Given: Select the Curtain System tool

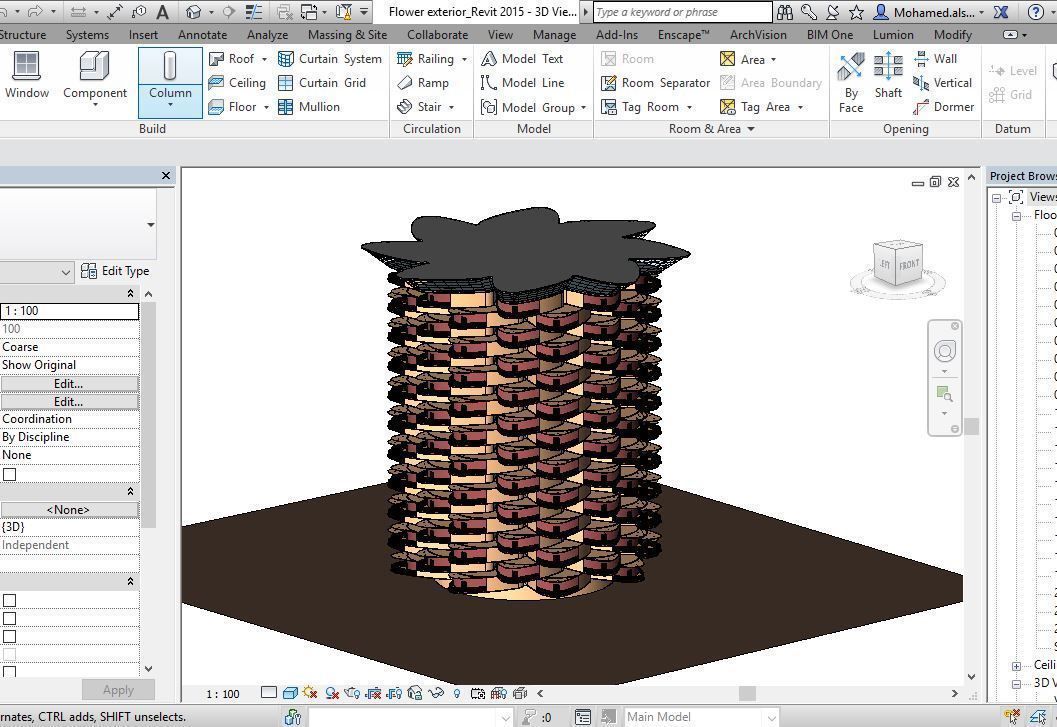Looking at the screenshot, I should [x=330, y=59].
